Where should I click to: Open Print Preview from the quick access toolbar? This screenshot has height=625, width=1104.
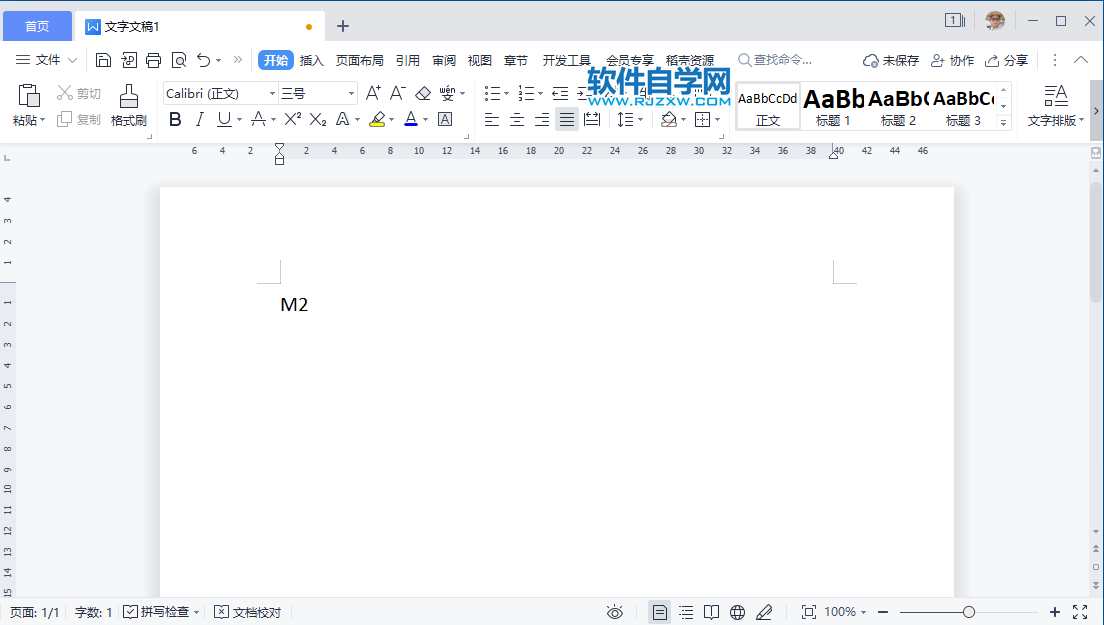coord(179,60)
